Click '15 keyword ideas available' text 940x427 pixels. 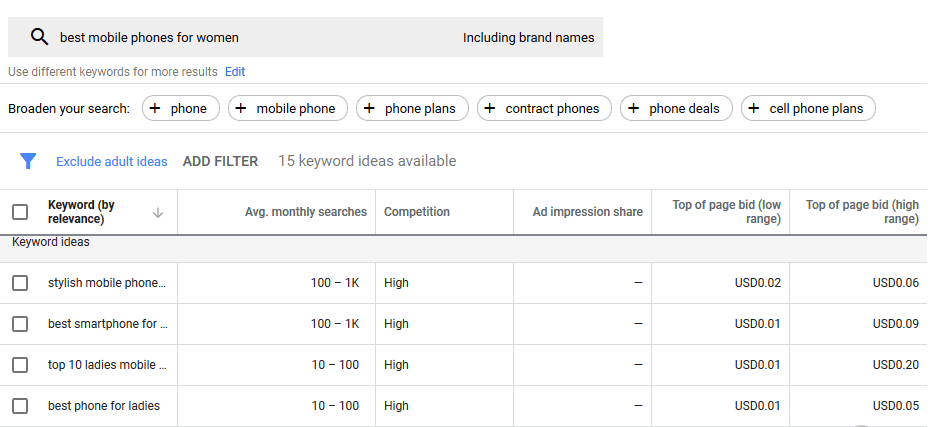point(367,161)
